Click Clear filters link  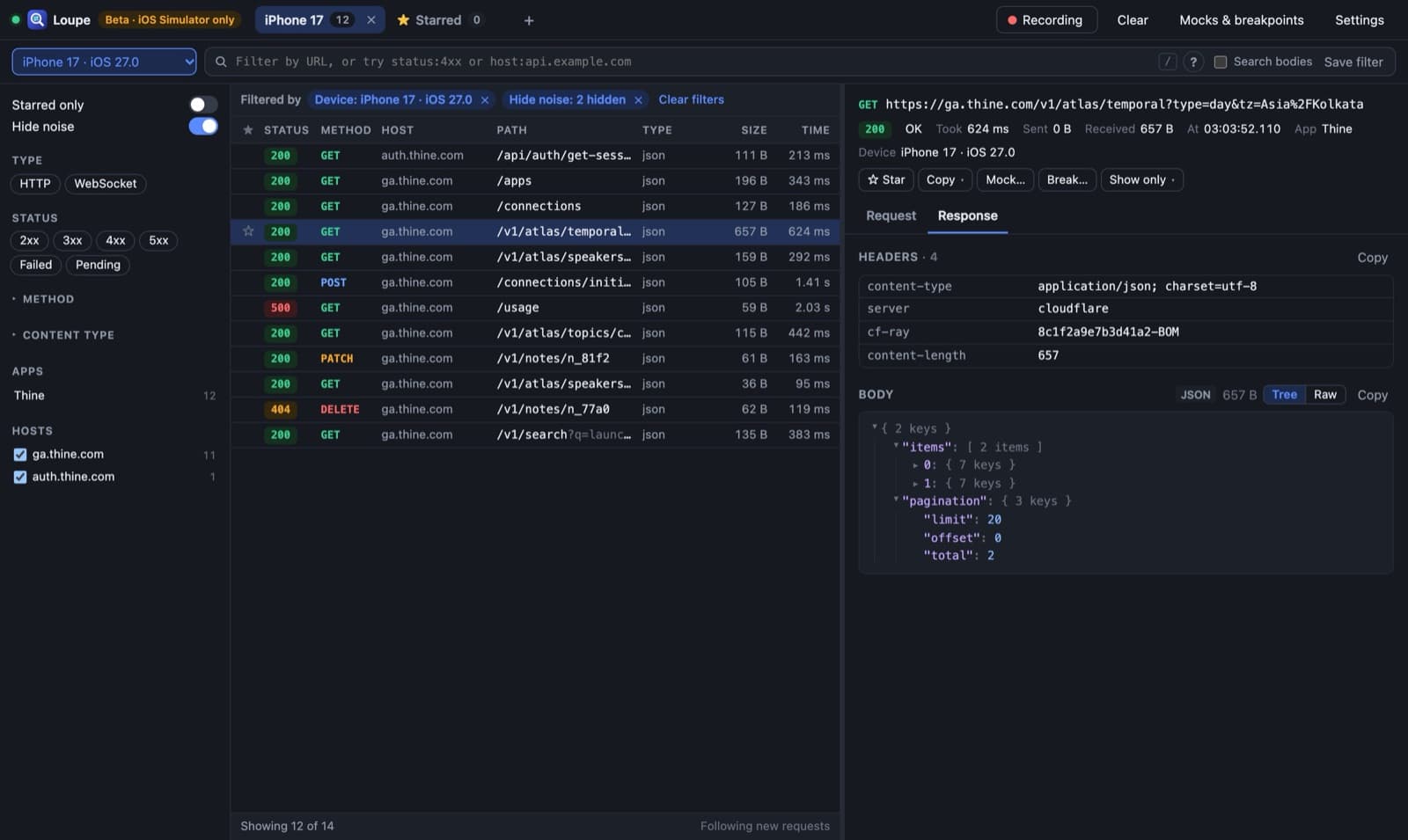coord(691,99)
